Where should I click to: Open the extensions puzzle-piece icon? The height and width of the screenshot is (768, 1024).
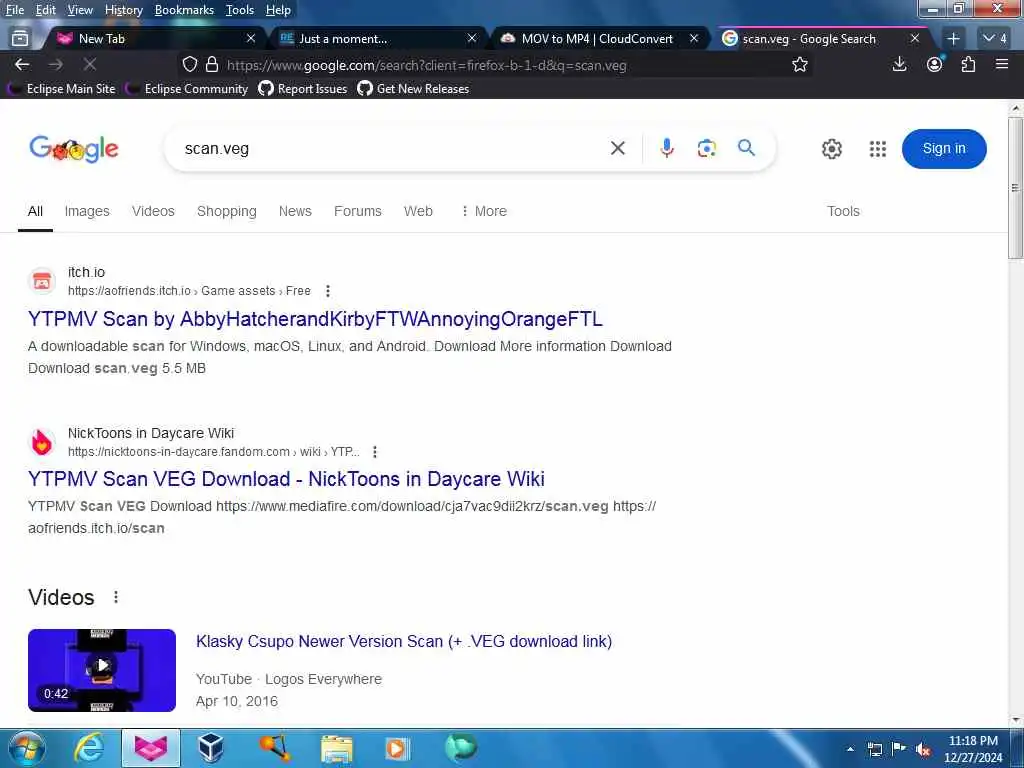pos(968,64)
